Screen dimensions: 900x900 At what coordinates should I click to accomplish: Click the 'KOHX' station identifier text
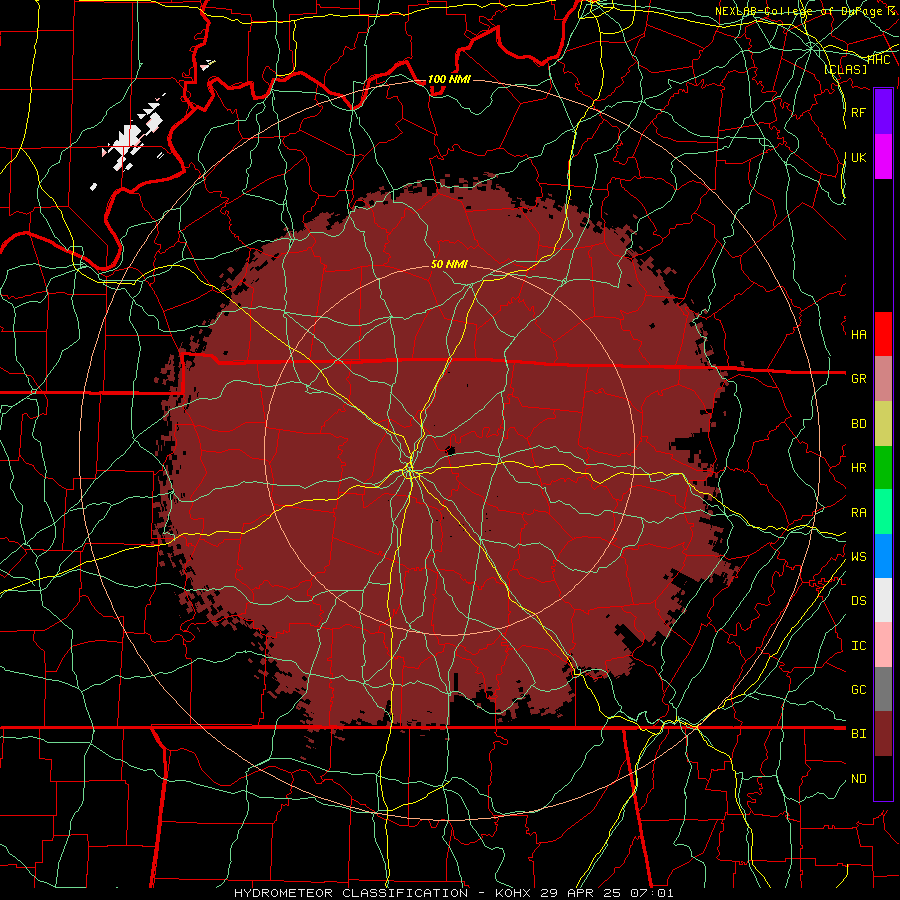513,893
